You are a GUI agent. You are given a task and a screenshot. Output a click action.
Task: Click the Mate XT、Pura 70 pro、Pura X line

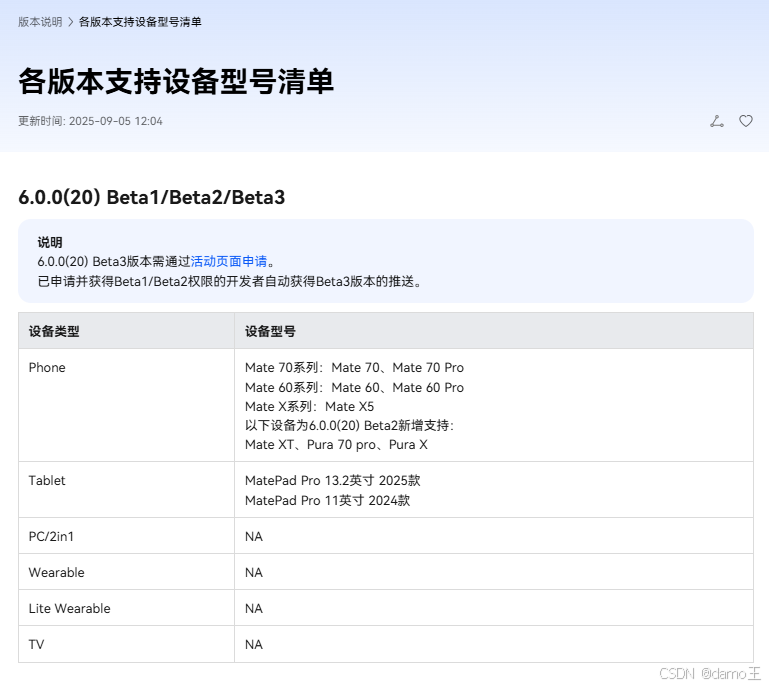coord(336,444)
